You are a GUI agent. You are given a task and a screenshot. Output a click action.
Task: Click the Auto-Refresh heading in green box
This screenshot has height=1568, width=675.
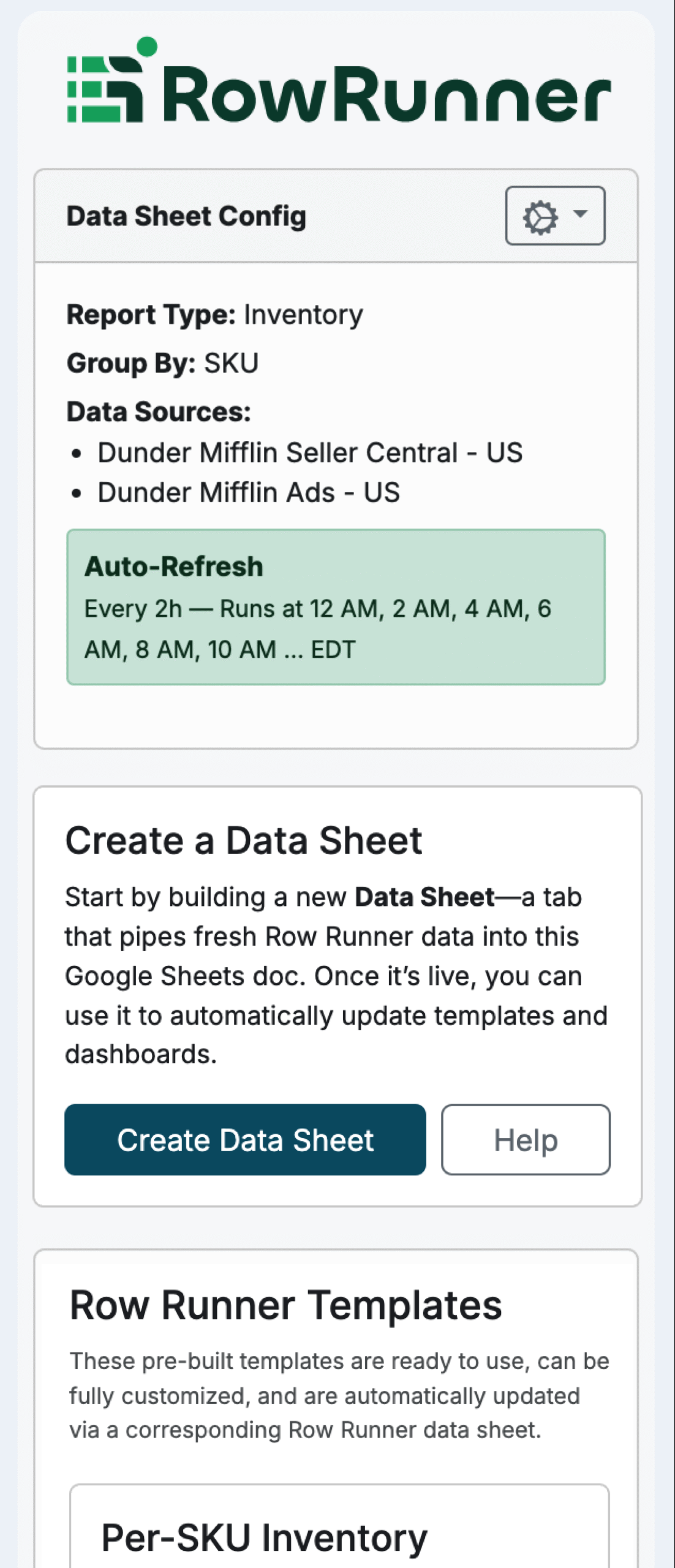click(x=174, y=567)
